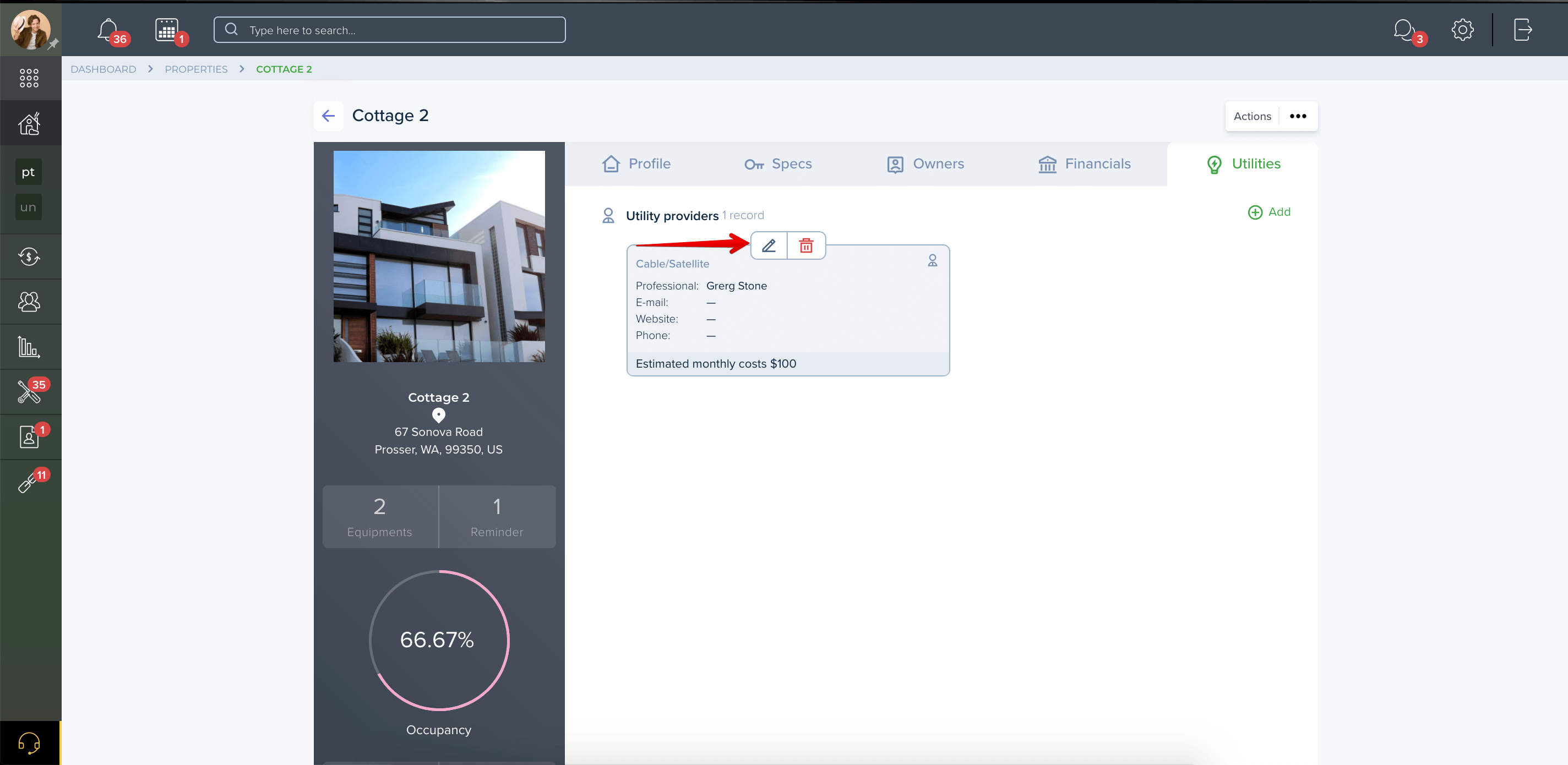Open the Actions menu
This screenshot has height=765, width=1568.
(1252, 116)
